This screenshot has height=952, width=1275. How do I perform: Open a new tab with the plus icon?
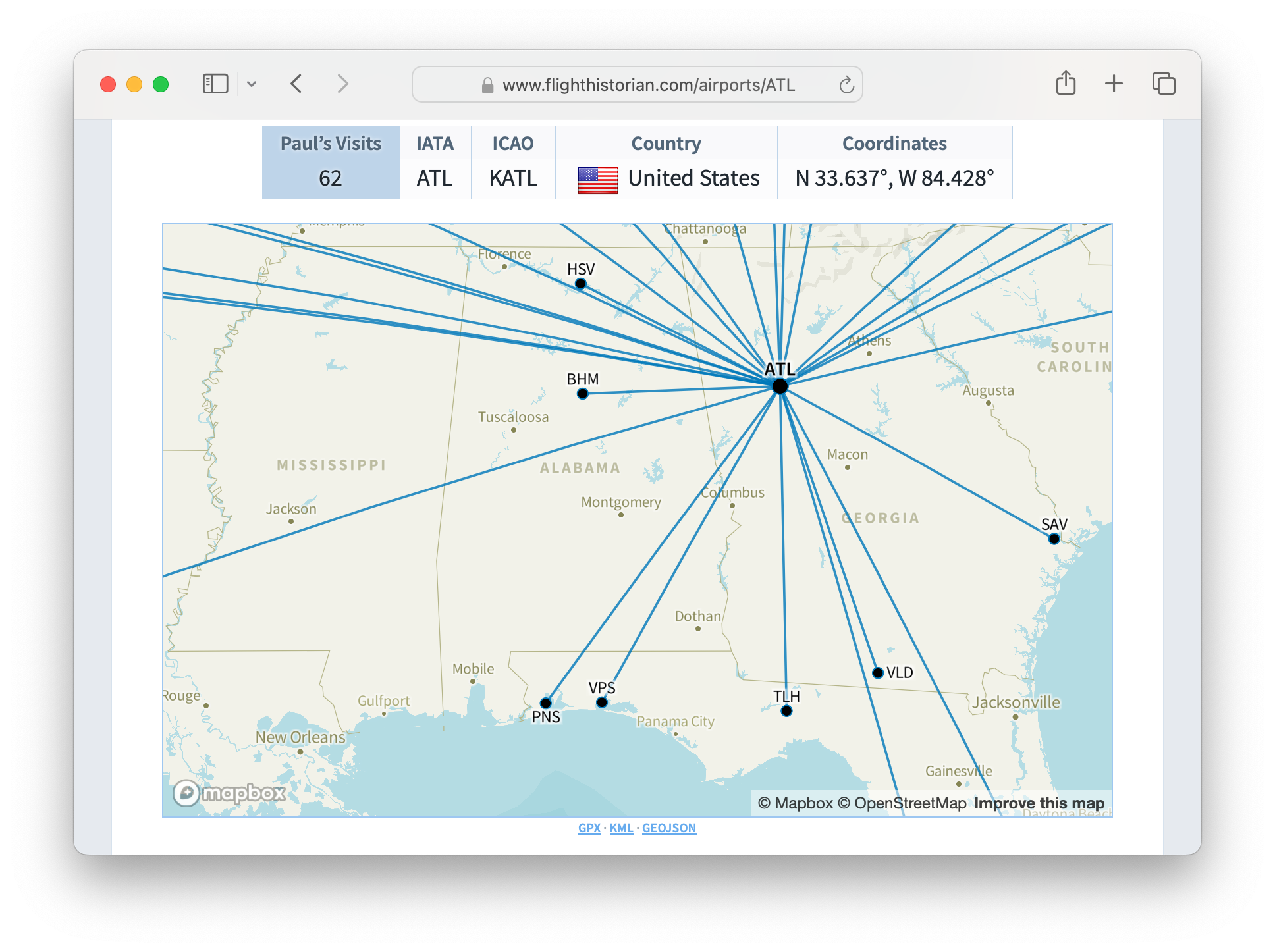click(1114, 84)
